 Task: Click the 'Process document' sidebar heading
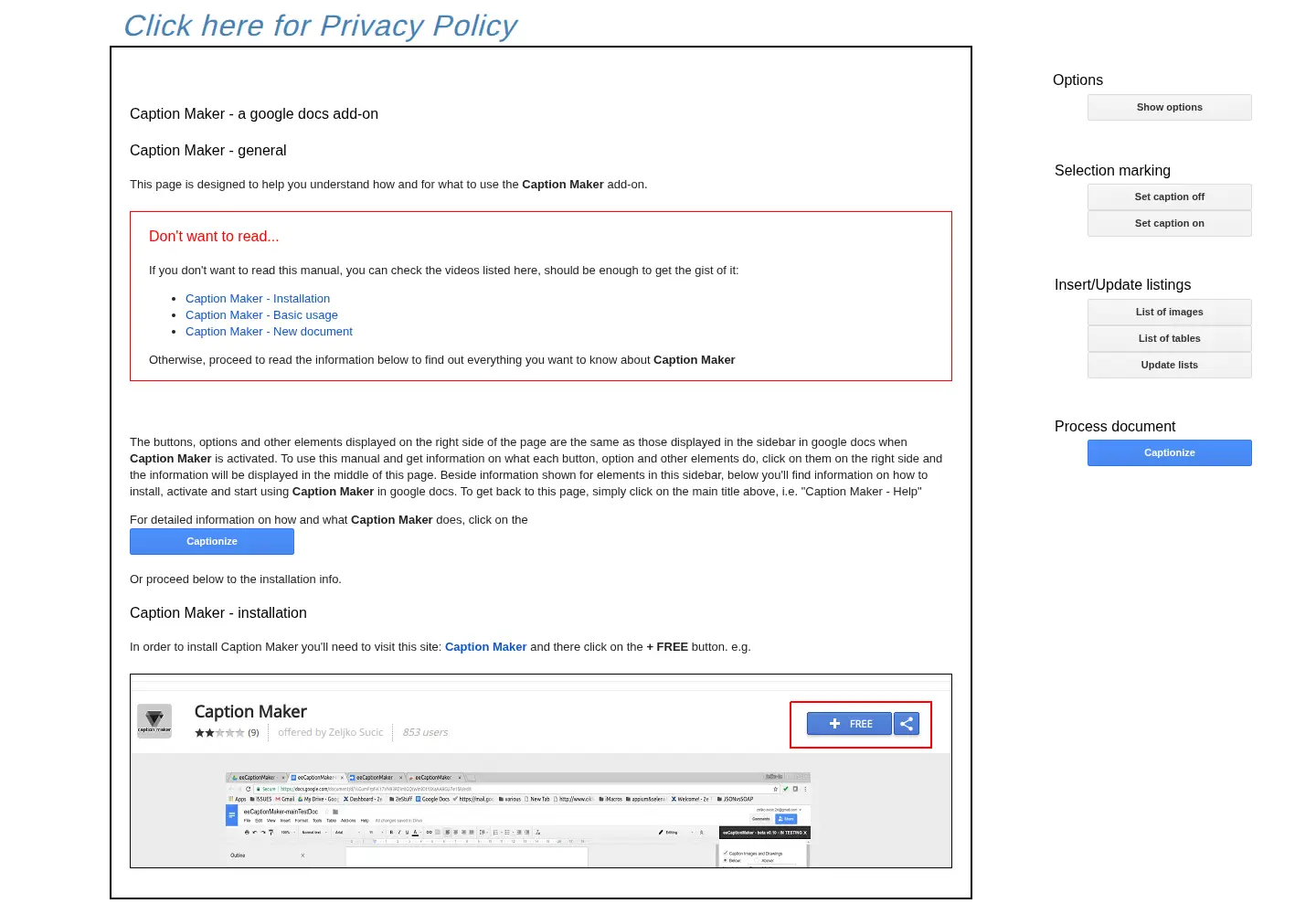click(x=1115, y=427)
